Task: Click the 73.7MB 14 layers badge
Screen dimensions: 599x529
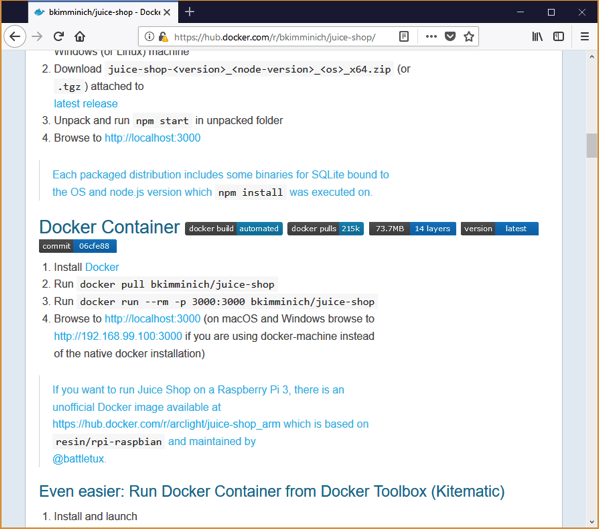Action: coord(413,229)
